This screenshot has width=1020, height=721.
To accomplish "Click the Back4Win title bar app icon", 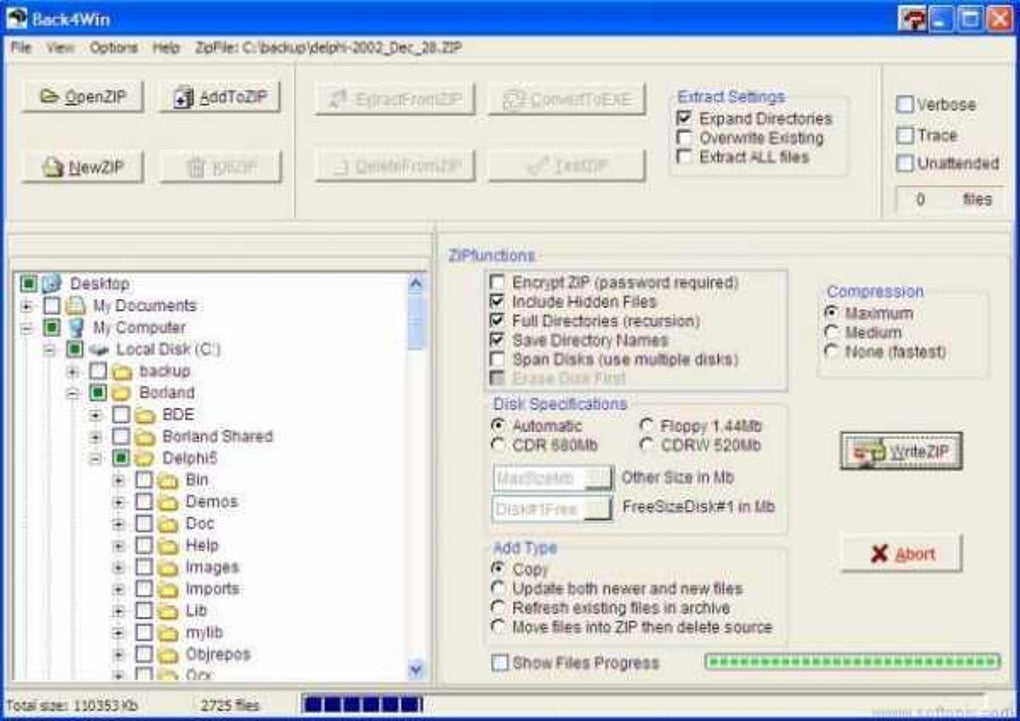I will pyautogui.click(x=16, y=18).
